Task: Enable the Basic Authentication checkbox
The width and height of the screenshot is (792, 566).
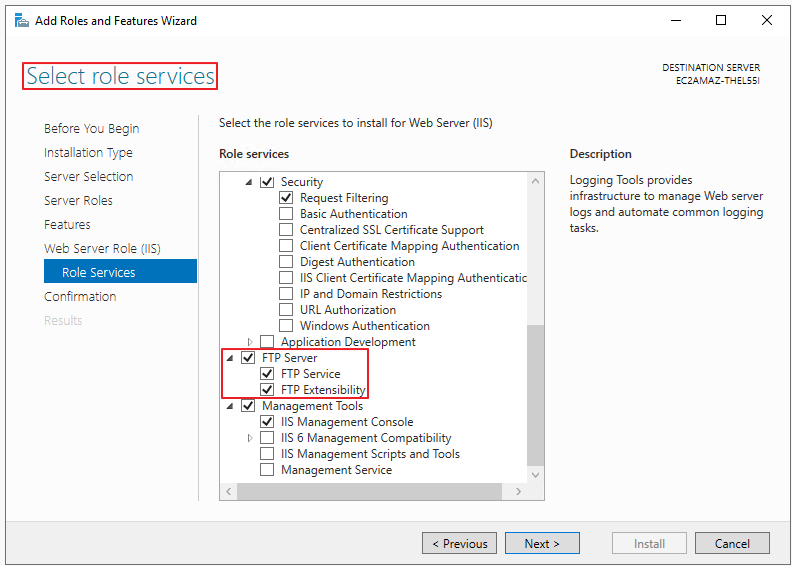Action: point(286,214)
